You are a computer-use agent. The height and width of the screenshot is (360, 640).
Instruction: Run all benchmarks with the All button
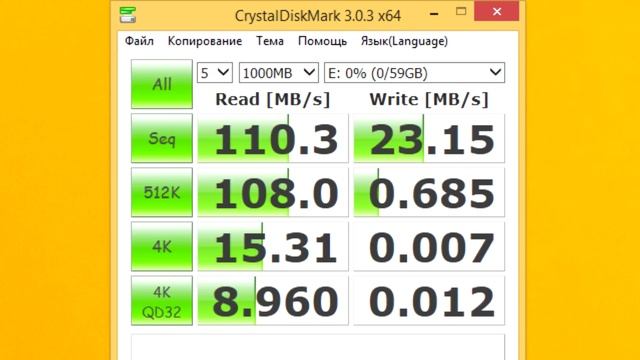pos(162,84)
